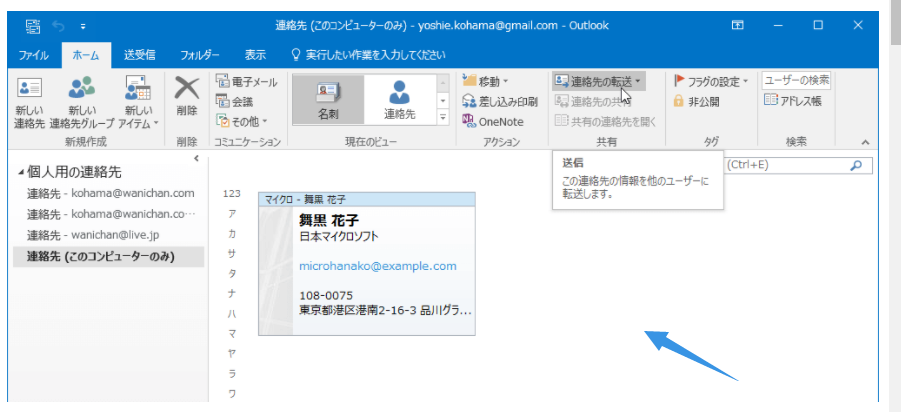Collapse the 個人用の連絡先 group
901x412 pixels.
pos(21,172)
